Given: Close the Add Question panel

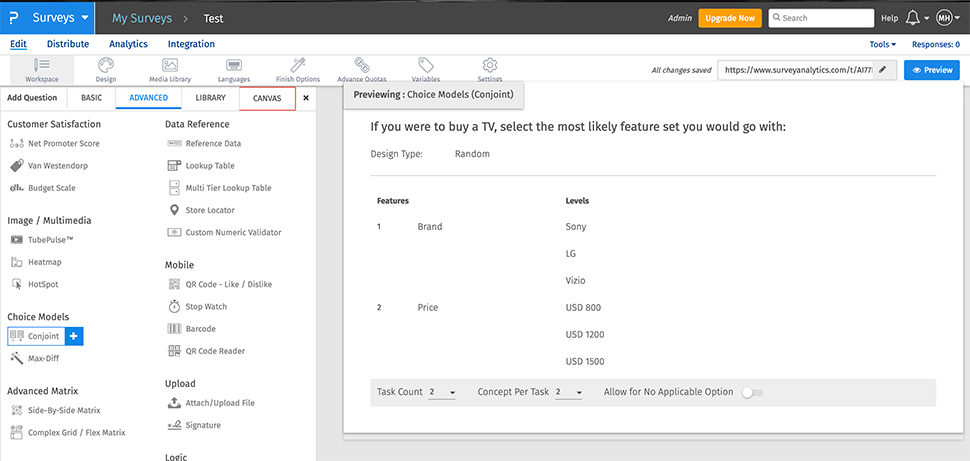Looking at the screenshot, I should (x=306, y=98).
